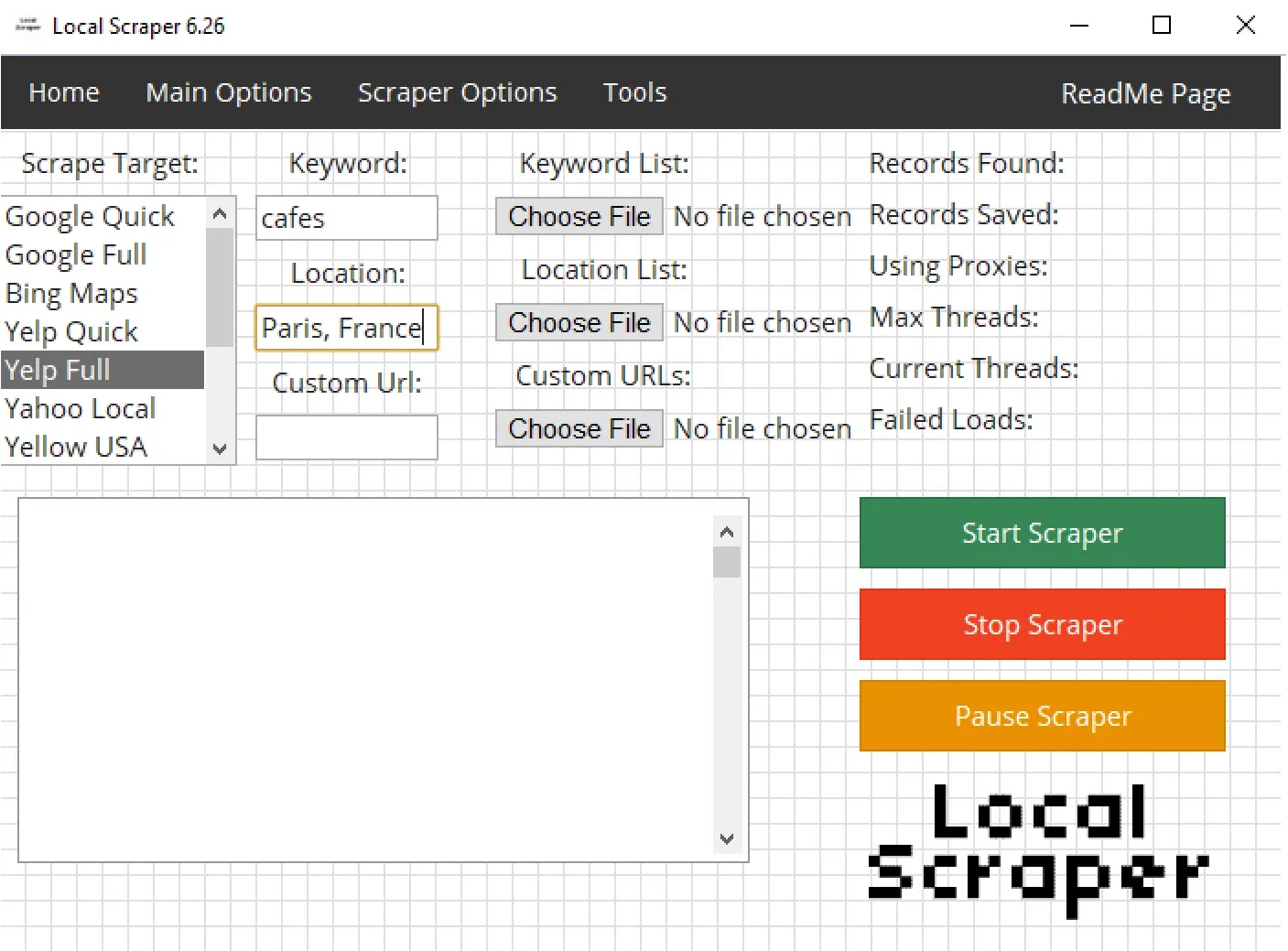Click scrape target list scroll down arrow
1288x951 pixels.
tap(220, 448)
